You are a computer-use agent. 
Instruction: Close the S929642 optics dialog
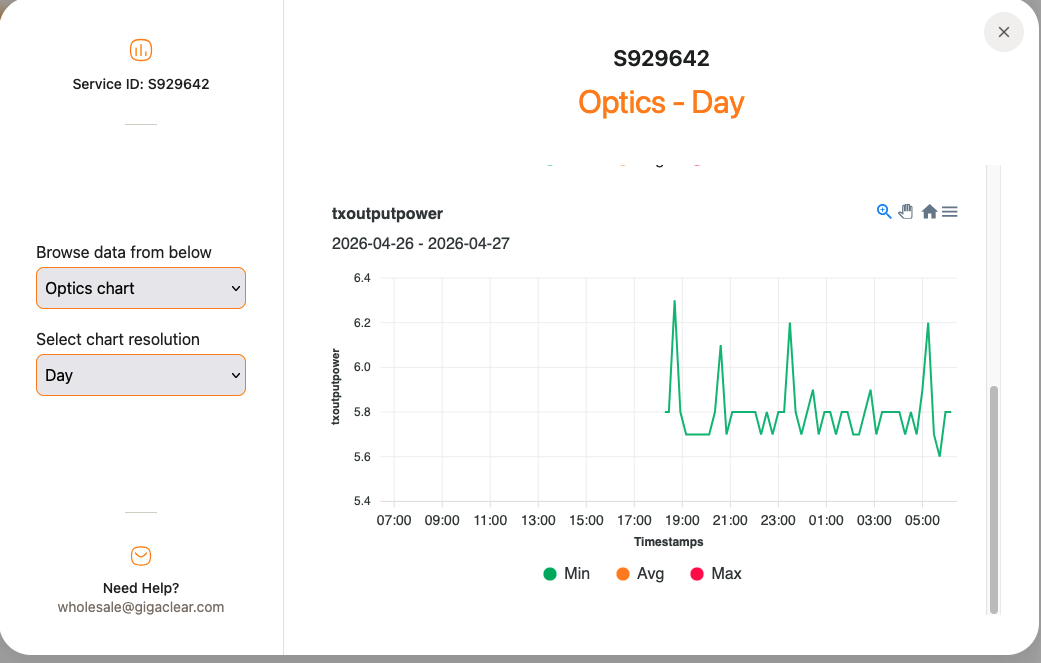pos(1004,32)
